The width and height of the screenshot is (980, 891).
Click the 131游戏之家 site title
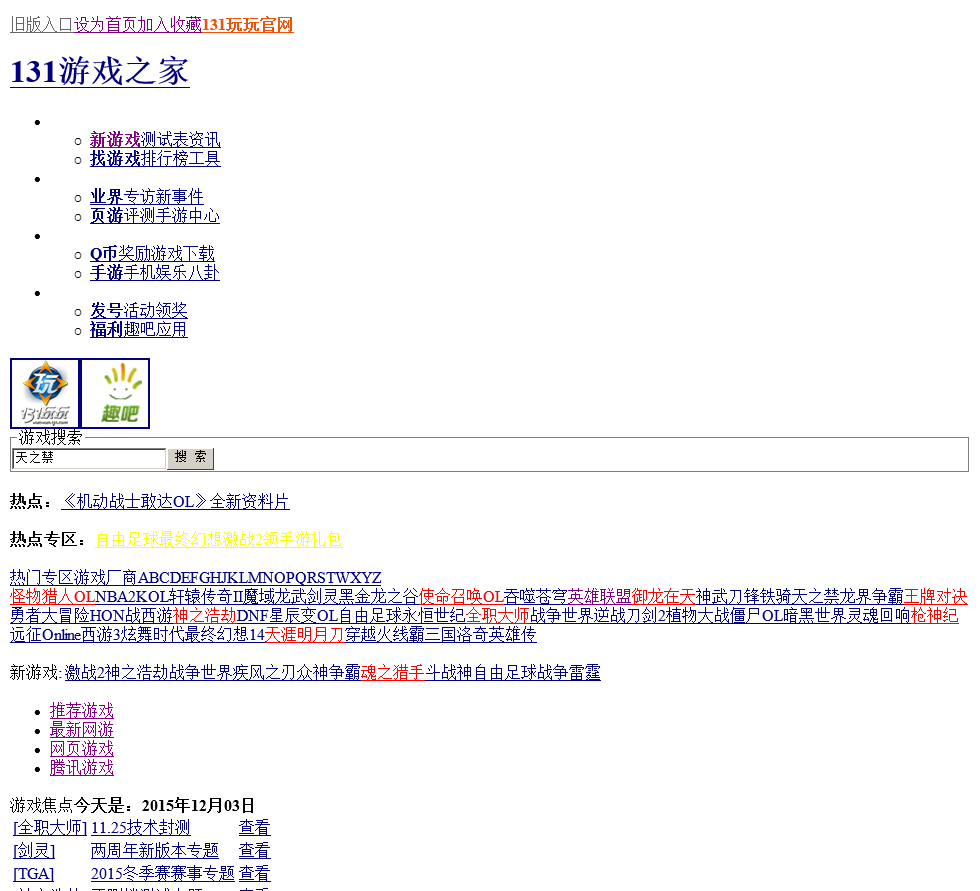pos(100,71)
